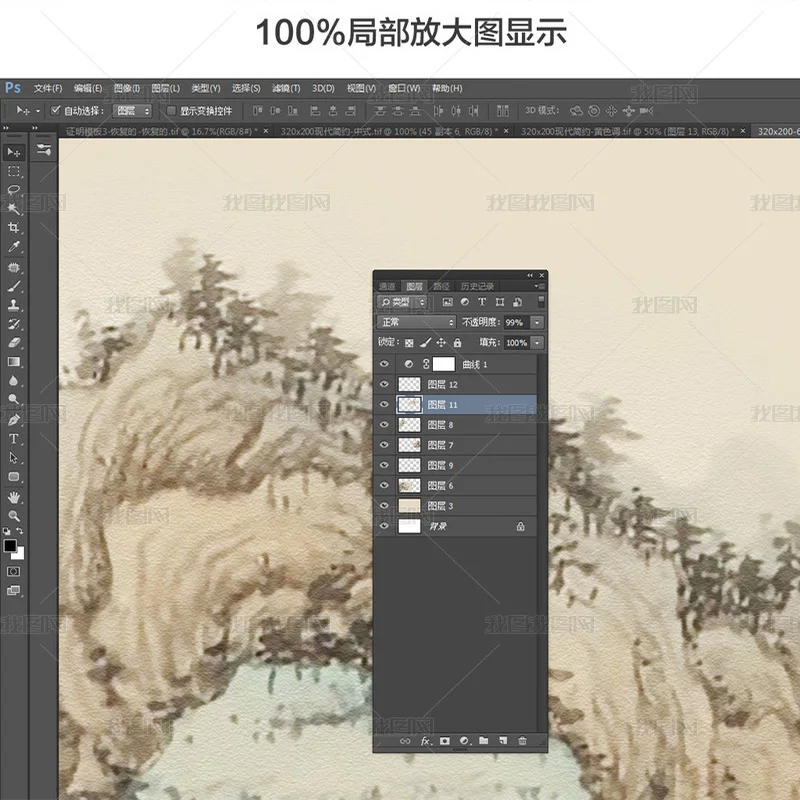Hide layer 图层 9
Image resolution: width=800 pixels, height=800 pixels.
tap(384, 465)
